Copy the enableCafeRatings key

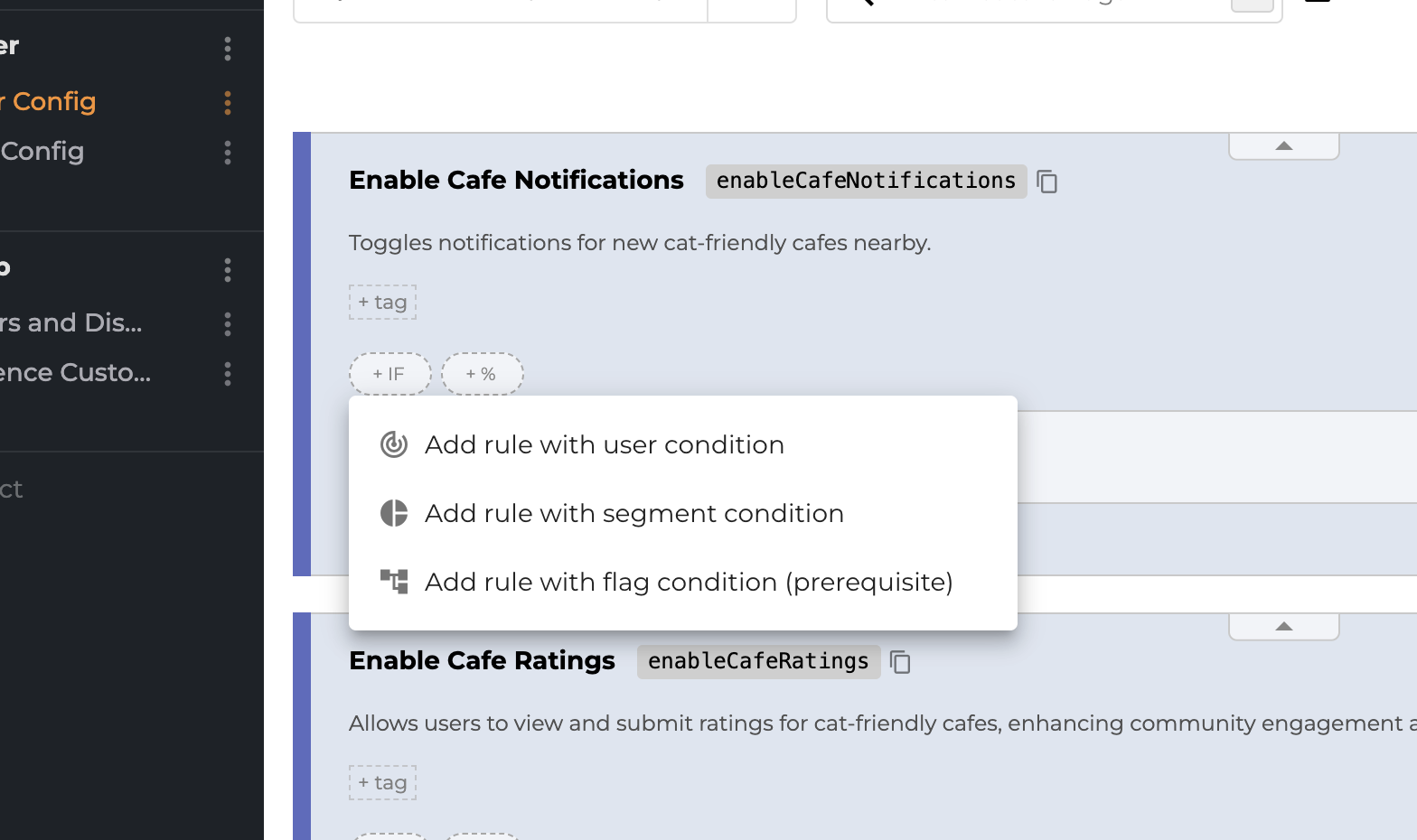tap(900, 662)
